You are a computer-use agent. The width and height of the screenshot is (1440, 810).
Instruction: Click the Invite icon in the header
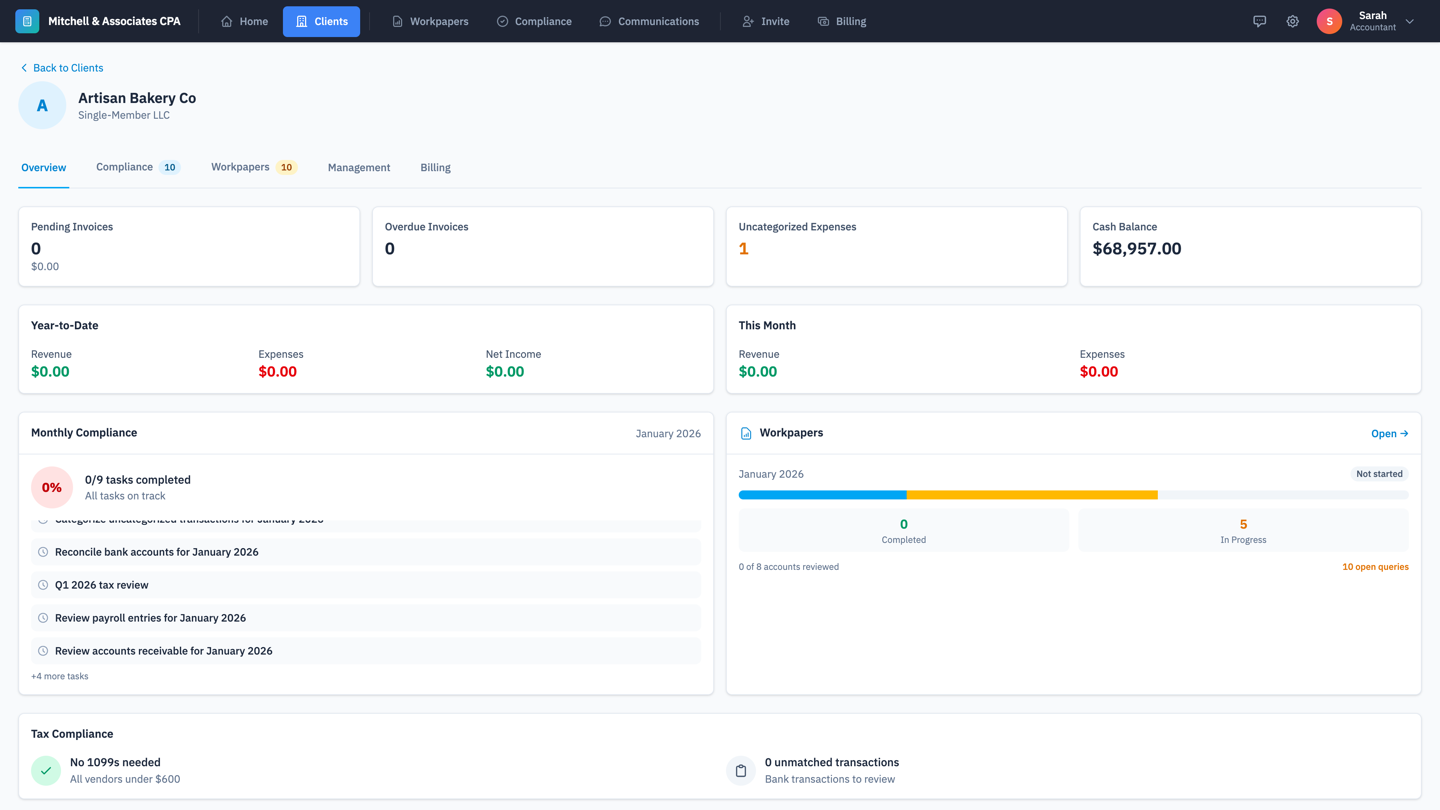[747, 21]
